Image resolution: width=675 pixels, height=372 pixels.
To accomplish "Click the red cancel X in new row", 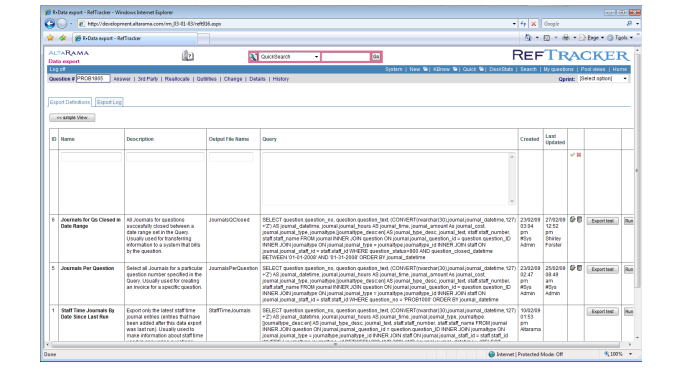I will pyautogui.click(x=579, y=155).
